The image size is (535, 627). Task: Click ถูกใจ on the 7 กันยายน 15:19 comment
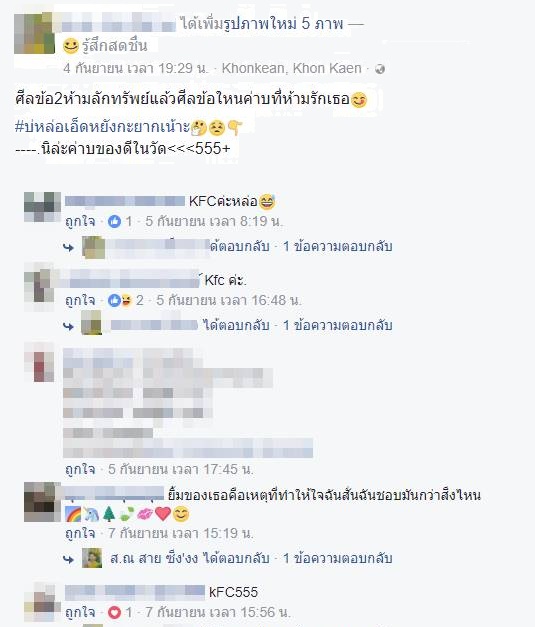80,533
